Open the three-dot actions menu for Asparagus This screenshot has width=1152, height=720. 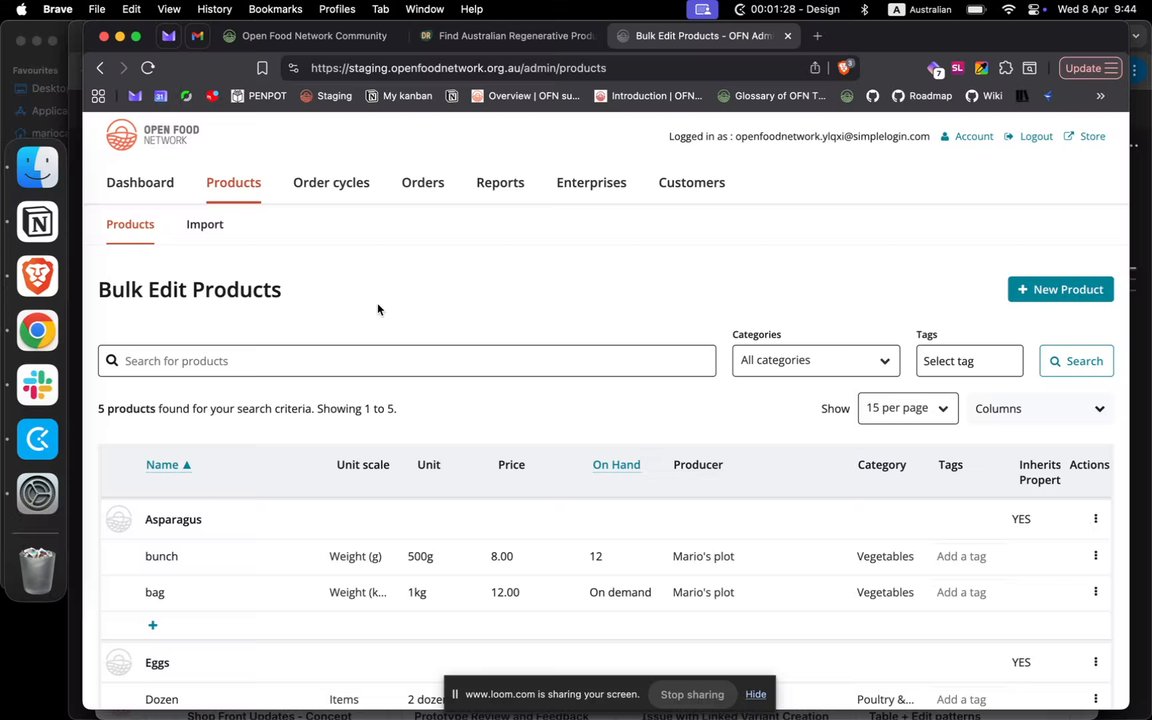(x=1095, y=519)
